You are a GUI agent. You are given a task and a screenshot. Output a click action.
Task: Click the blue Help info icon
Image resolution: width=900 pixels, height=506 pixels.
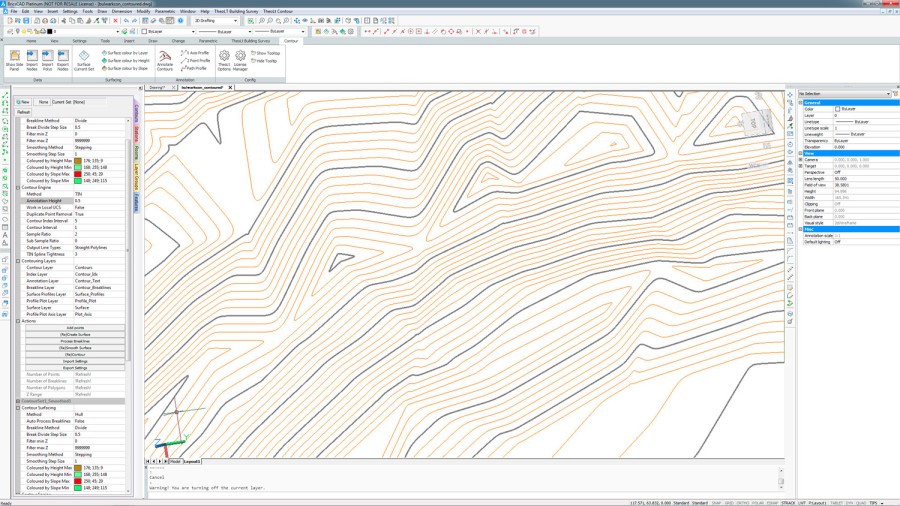click(180, 21)
